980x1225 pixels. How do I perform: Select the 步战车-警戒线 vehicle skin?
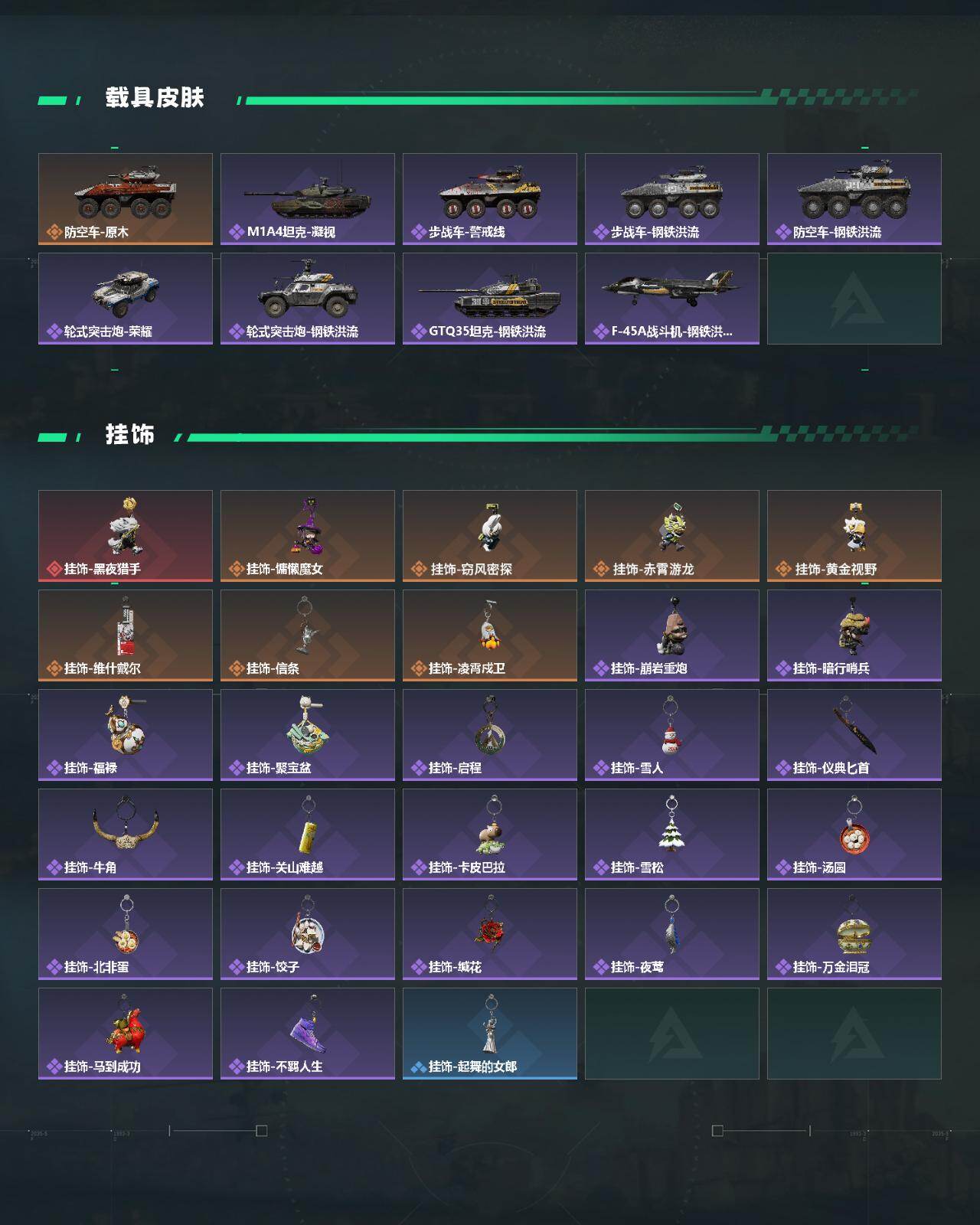[x=490, y=199]
